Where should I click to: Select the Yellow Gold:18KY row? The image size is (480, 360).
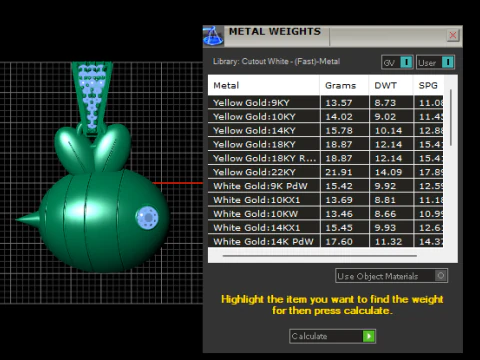pos(326,144)
